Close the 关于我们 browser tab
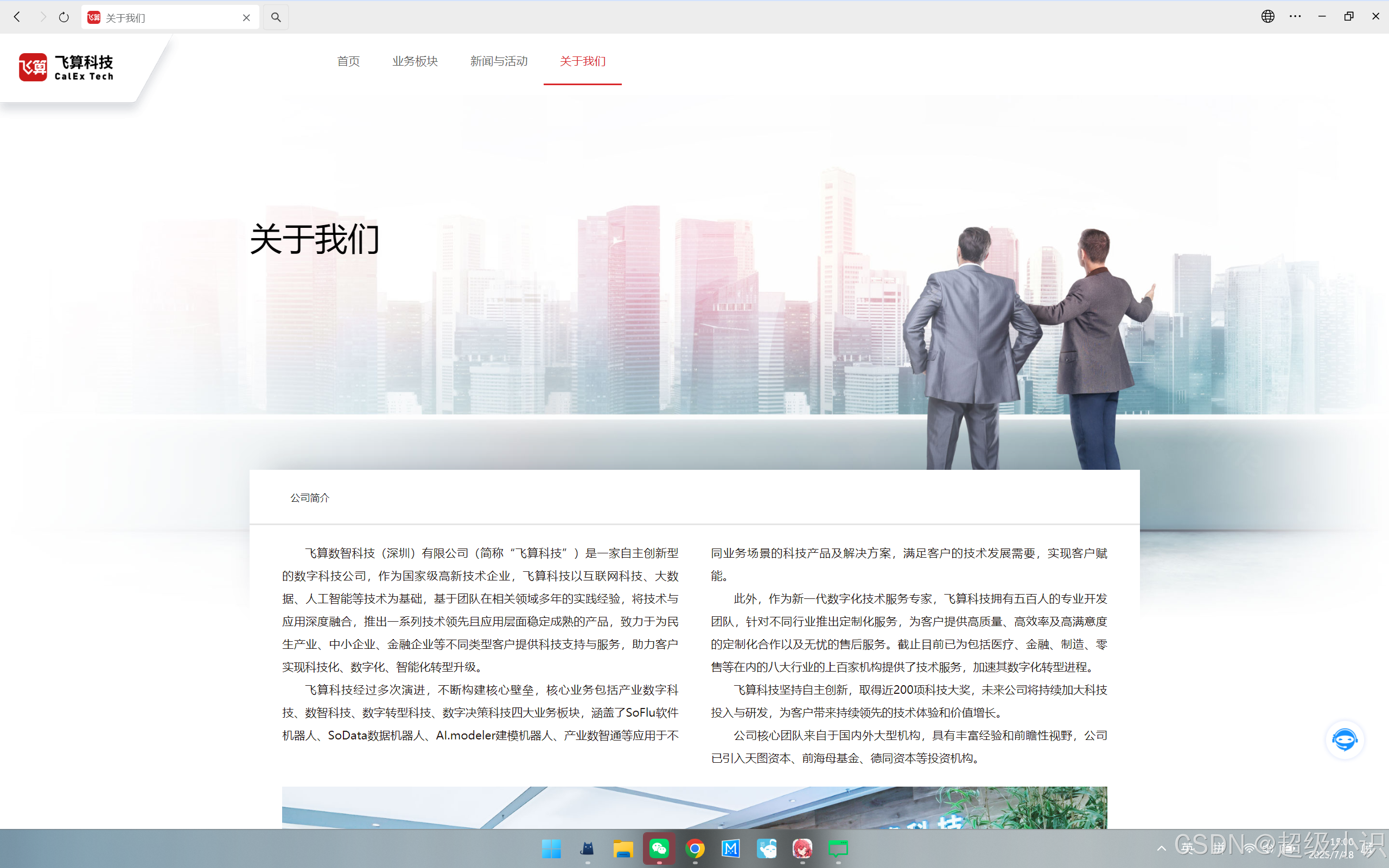The width and height of the screenshot is (1389, 868). point(246,18)
